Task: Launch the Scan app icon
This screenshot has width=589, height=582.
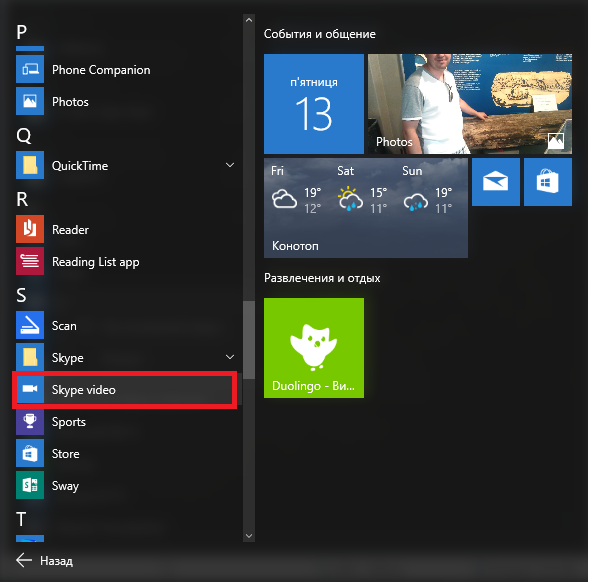Action: (x=30, y=325)
